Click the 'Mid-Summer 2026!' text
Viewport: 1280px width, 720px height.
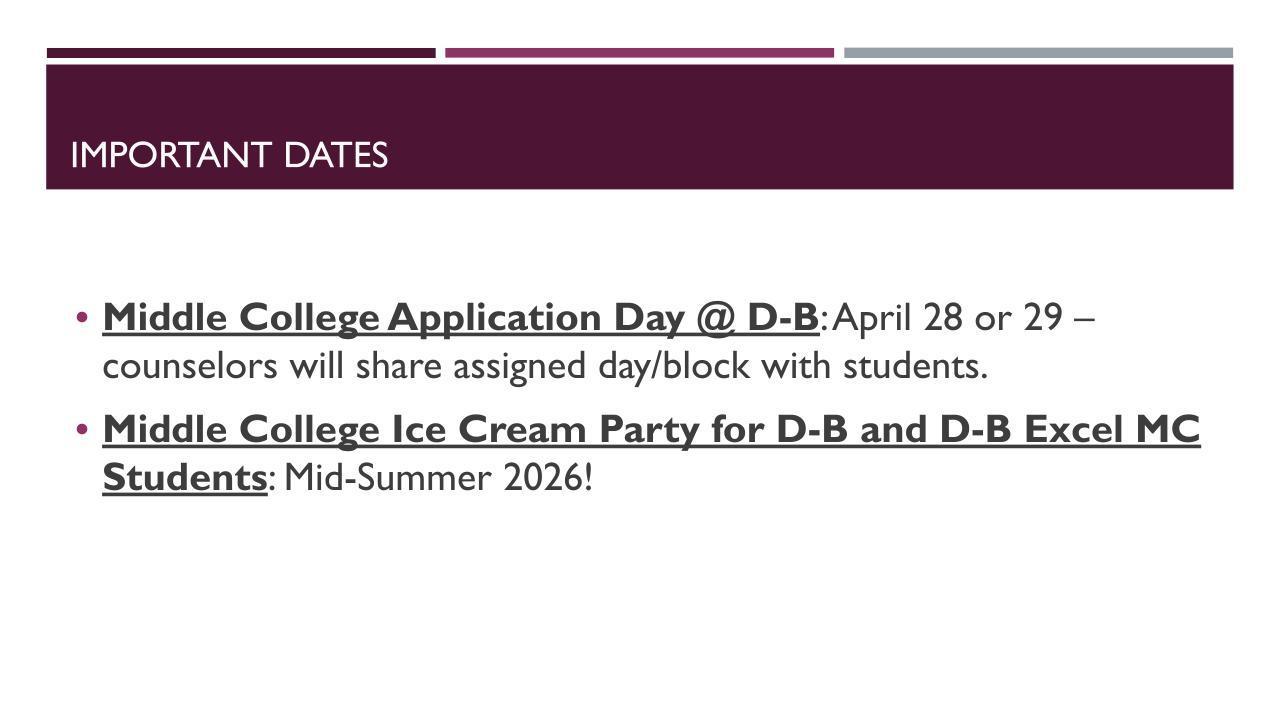tap(438, 478)
